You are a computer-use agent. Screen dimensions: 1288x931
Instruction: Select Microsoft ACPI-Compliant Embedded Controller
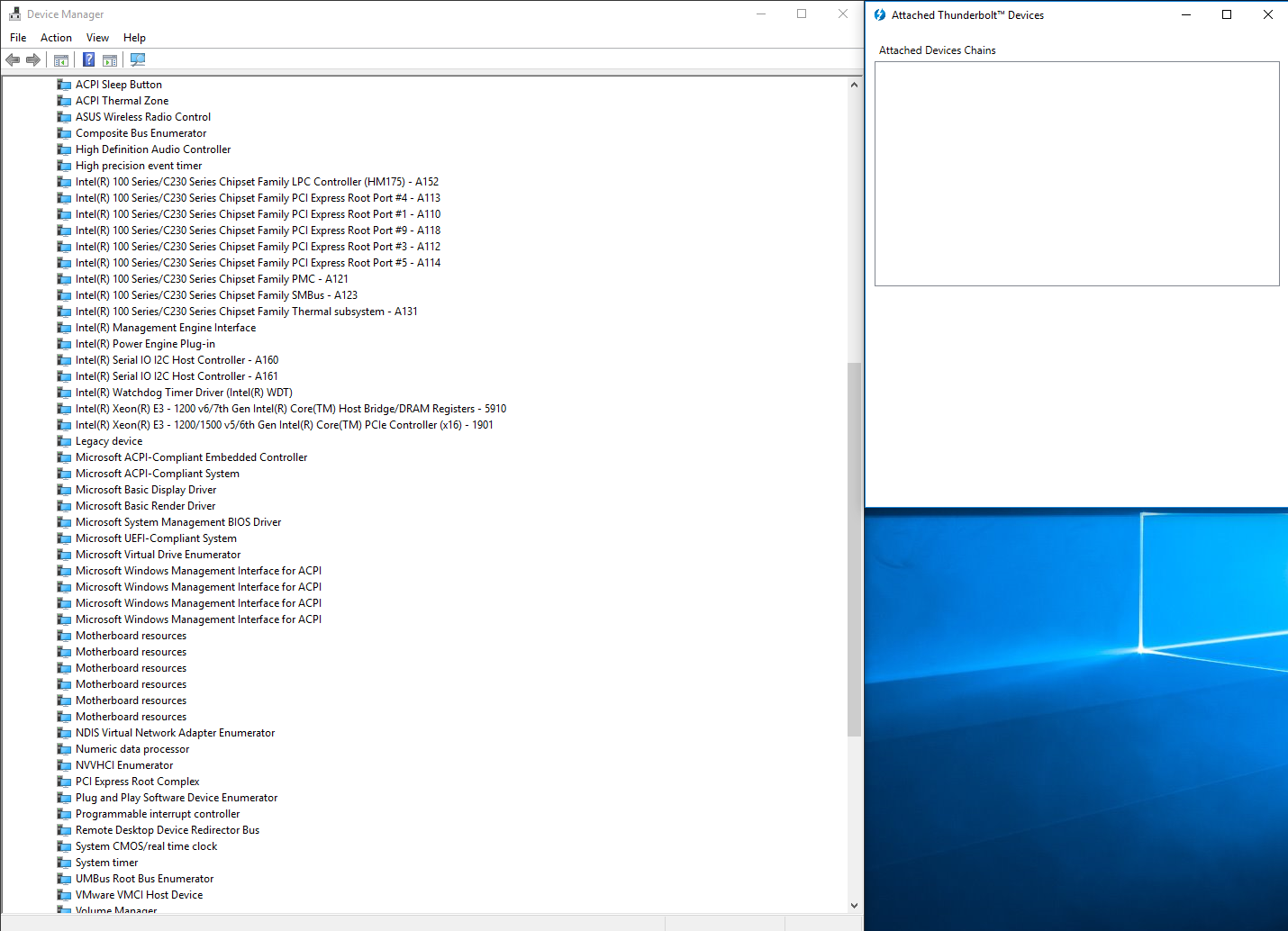191,457
